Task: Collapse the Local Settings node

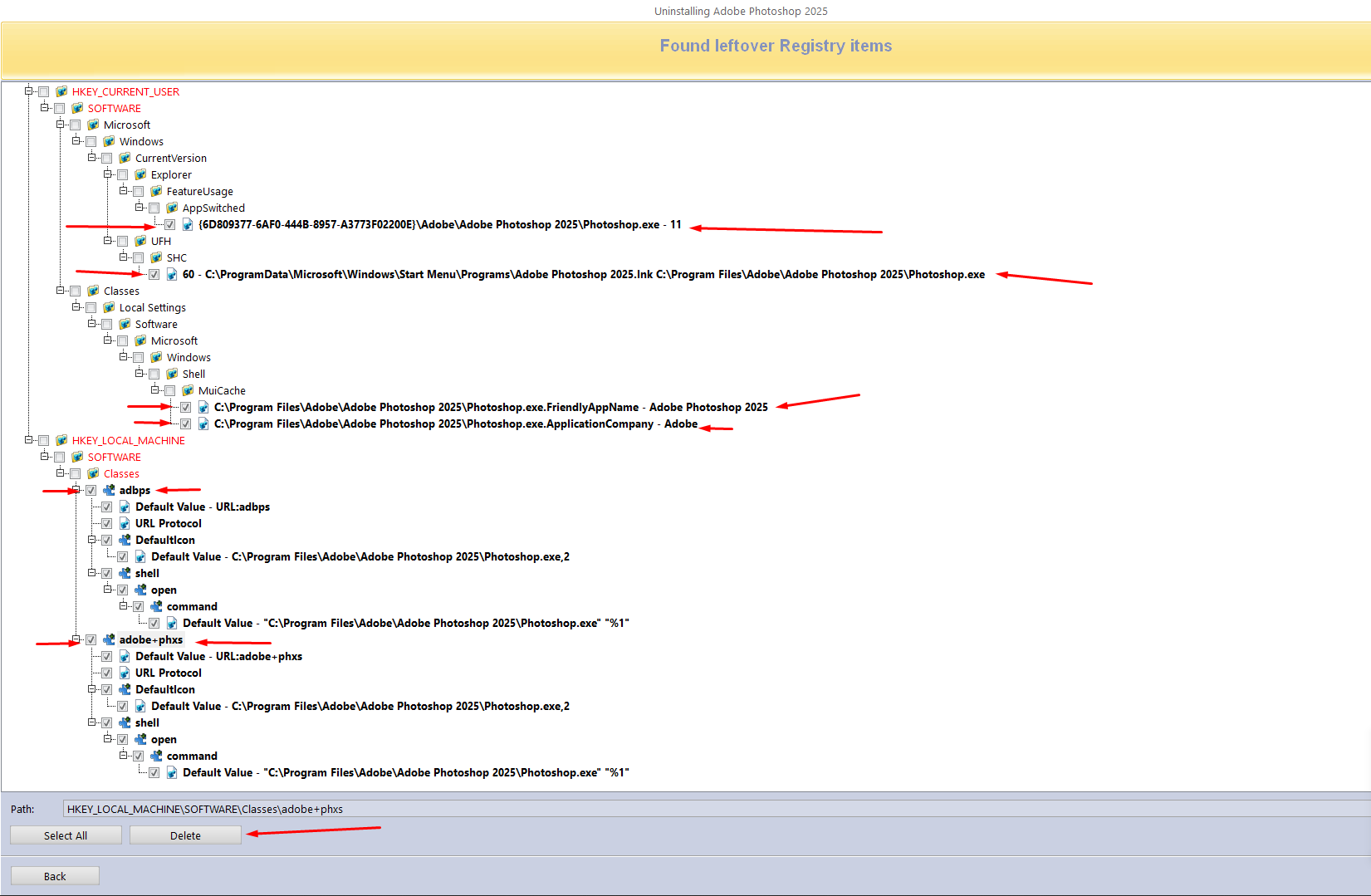Action: [x=76, y=307]
